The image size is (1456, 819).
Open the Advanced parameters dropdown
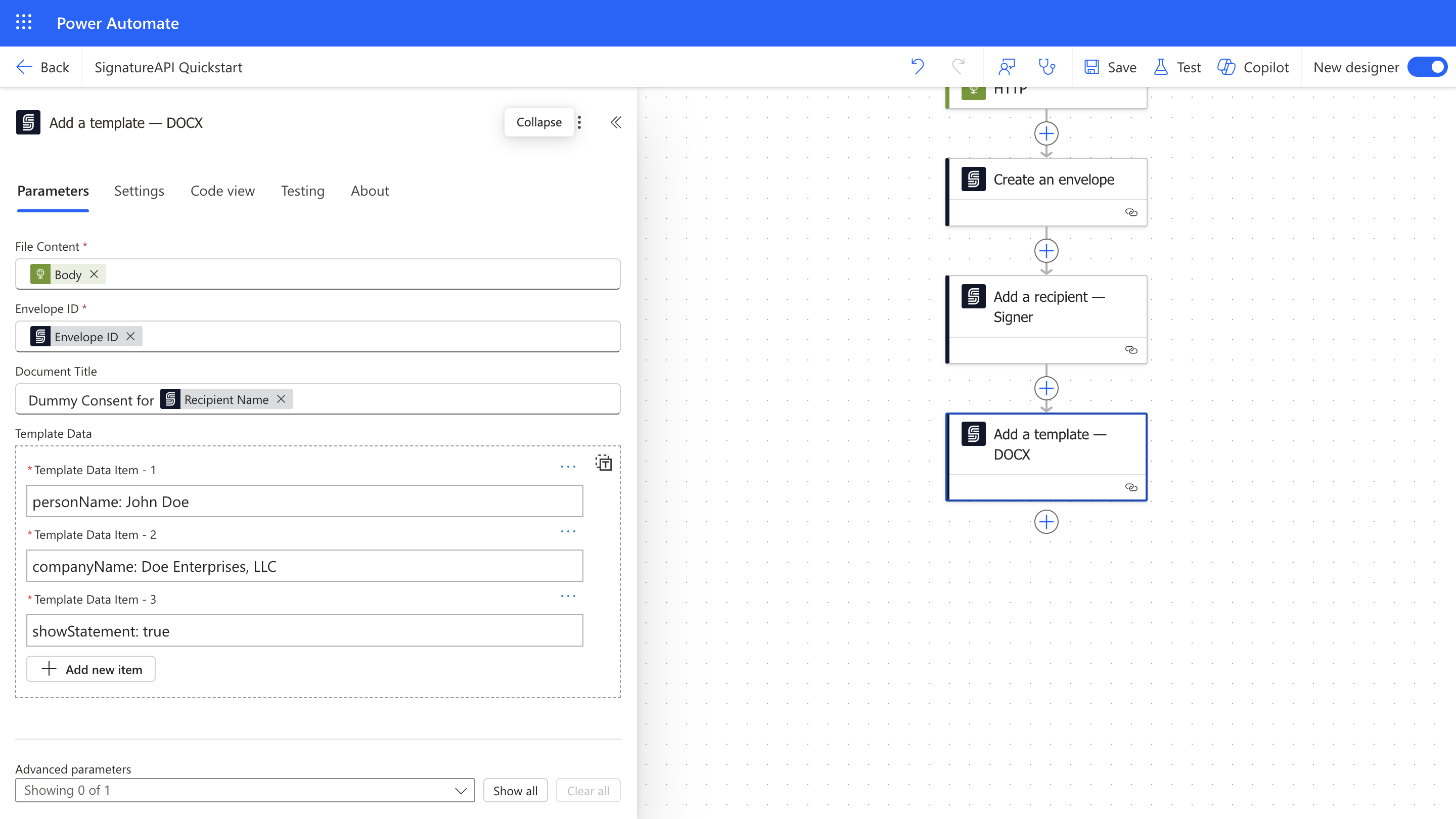click(x=245, y=790)
